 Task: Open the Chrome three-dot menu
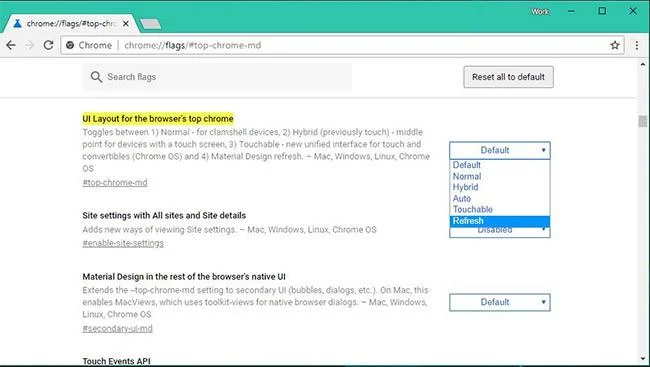click(637, 45)
